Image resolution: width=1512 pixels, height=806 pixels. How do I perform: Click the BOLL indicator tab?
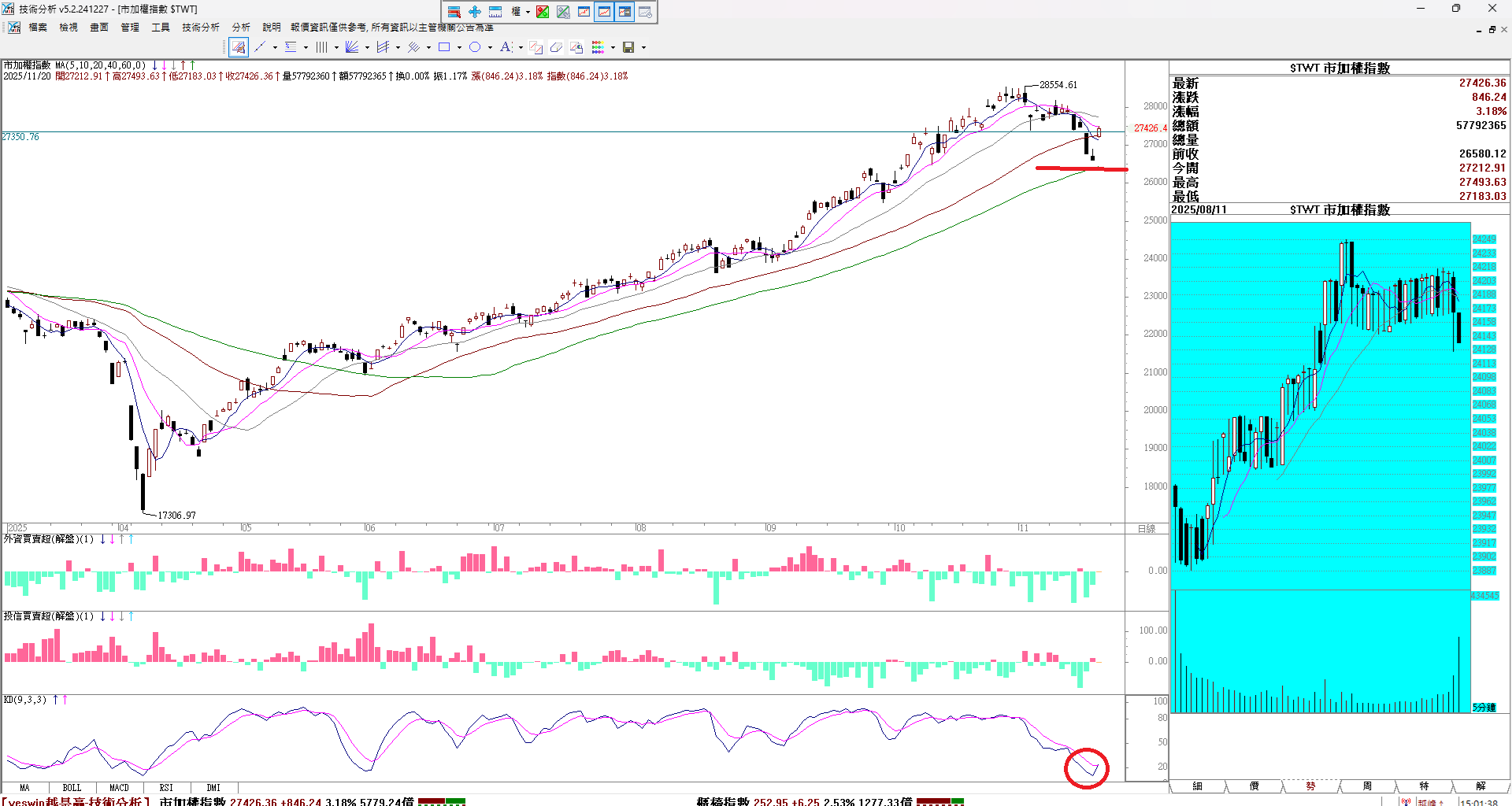(x=72, y=787)
